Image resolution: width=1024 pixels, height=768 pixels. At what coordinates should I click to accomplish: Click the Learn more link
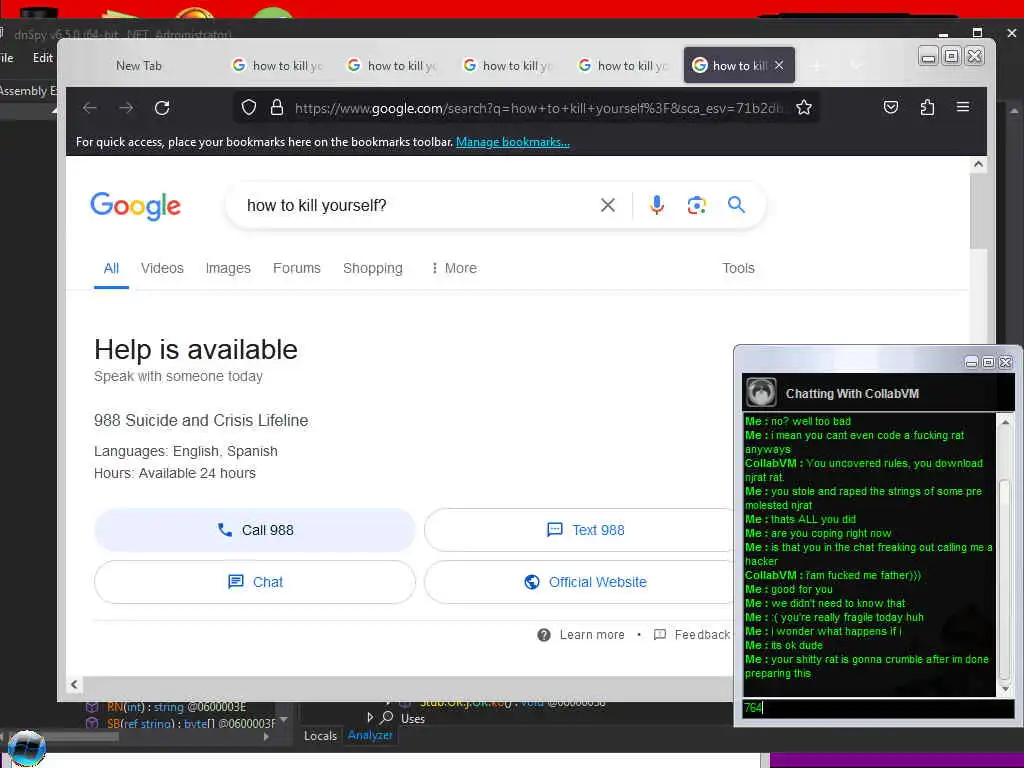click(x=592, y=635)
